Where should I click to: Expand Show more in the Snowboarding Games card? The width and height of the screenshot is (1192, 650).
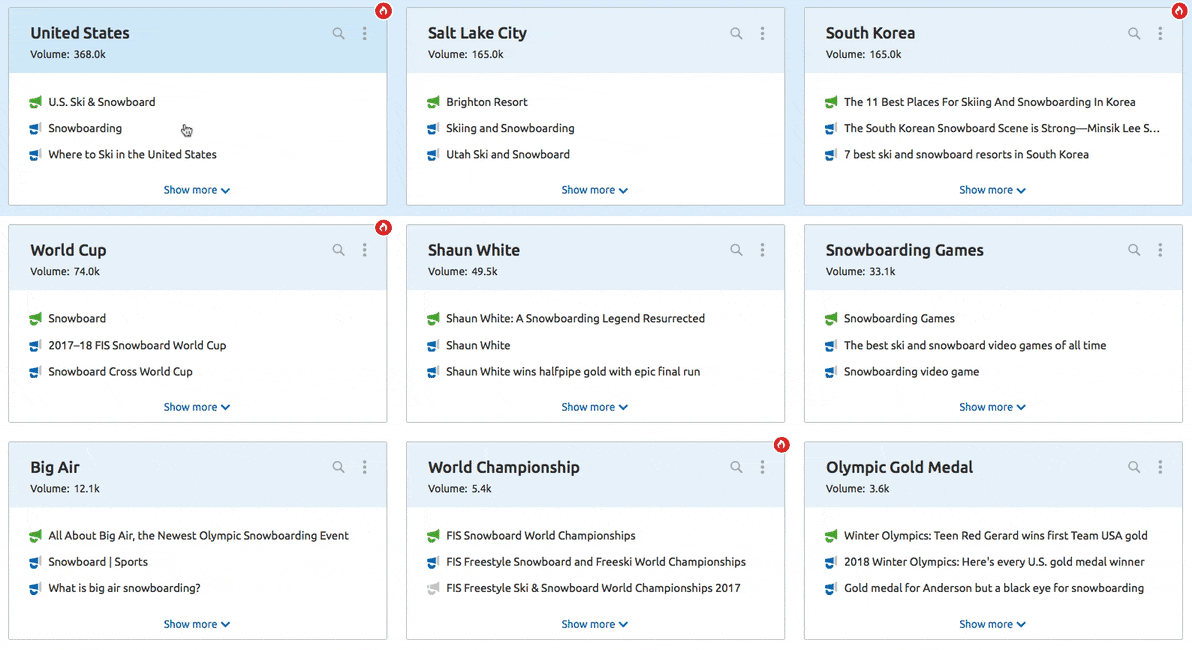click(x=992, y=406)
